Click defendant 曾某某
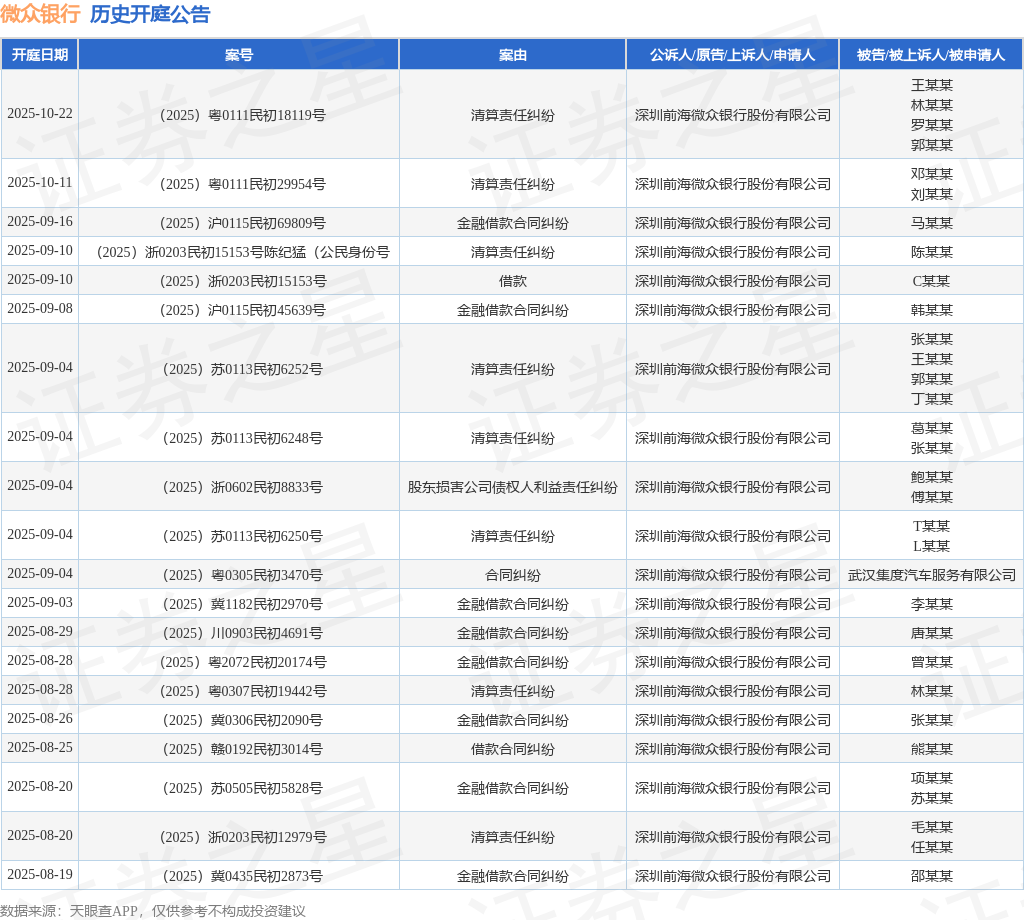 [931, 662]
